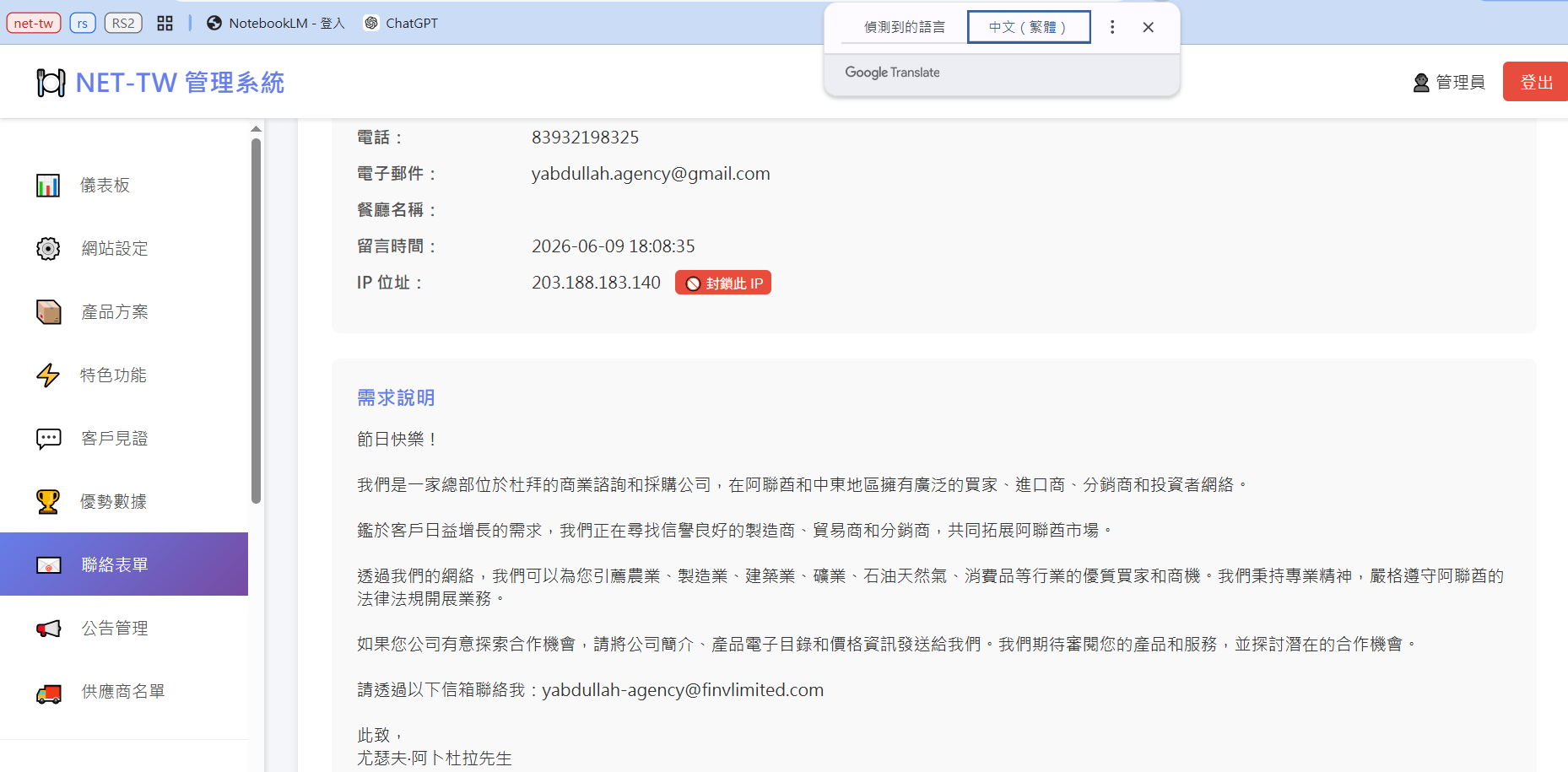Click the RS2 tab group chip
The height and width of the screenshot is (772, 1568).
[123, 23]
